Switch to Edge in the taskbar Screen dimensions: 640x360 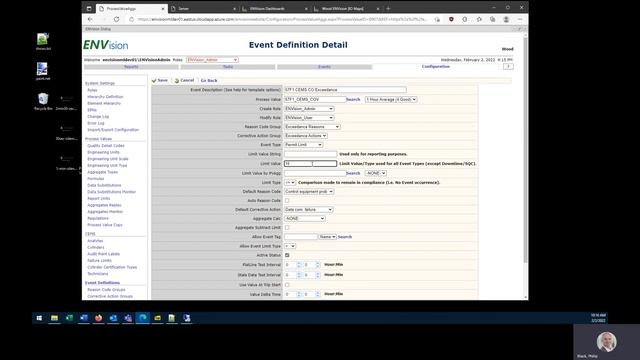tap(142, 318)
